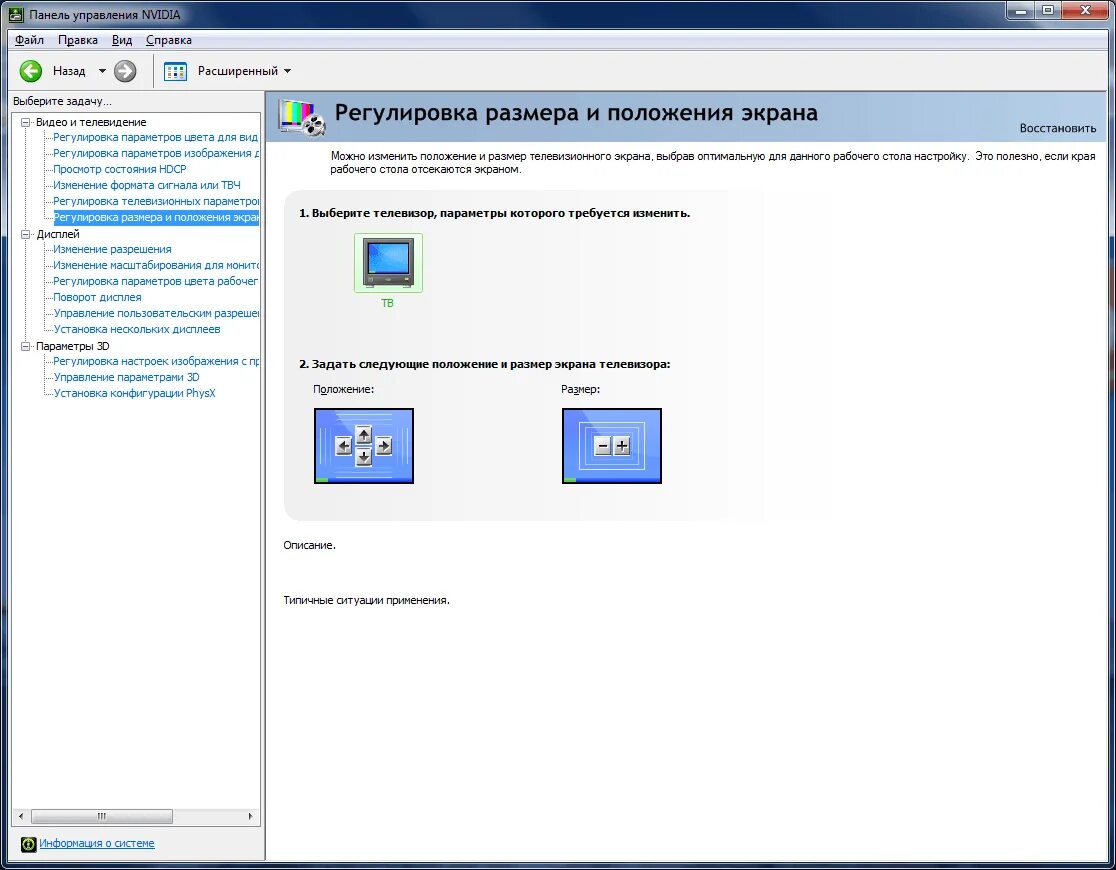The width and height of the screenshot is (1116, 870).
Task: Open Управление пользовательским разрешением
Action: click(155, 313)
